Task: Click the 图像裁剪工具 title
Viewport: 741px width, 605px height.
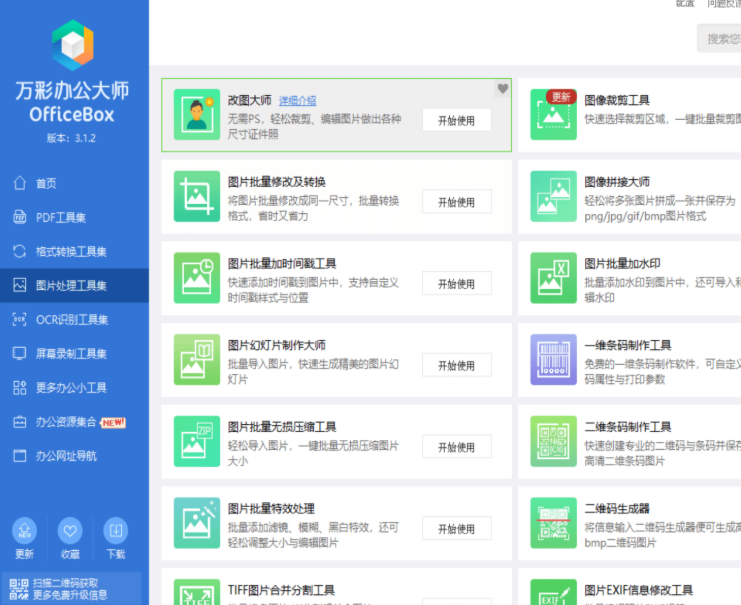Action: tap(617, 100)
